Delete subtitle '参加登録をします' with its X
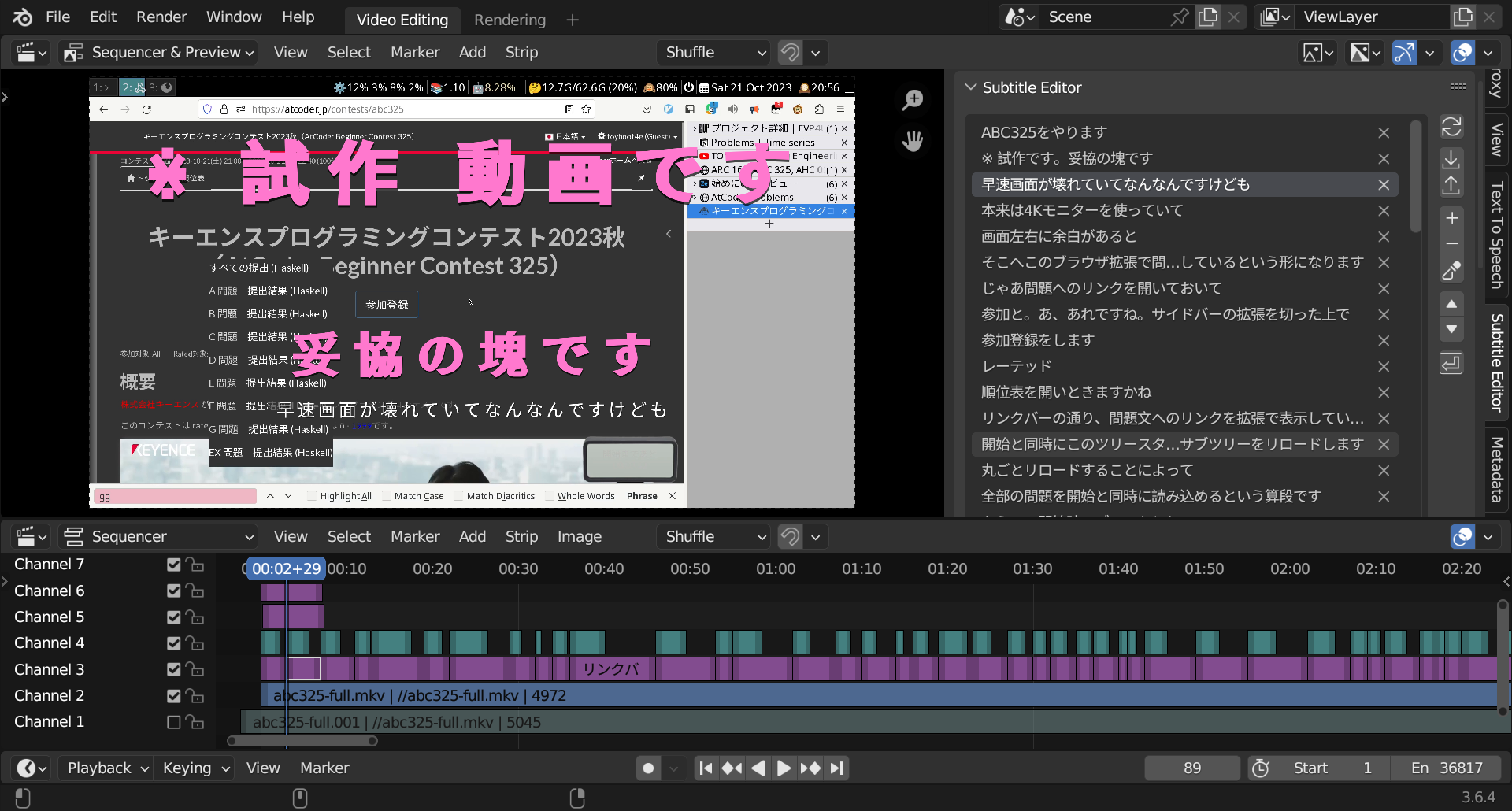The height and width of the screenshot is (811, 1512). (1384, 341)
